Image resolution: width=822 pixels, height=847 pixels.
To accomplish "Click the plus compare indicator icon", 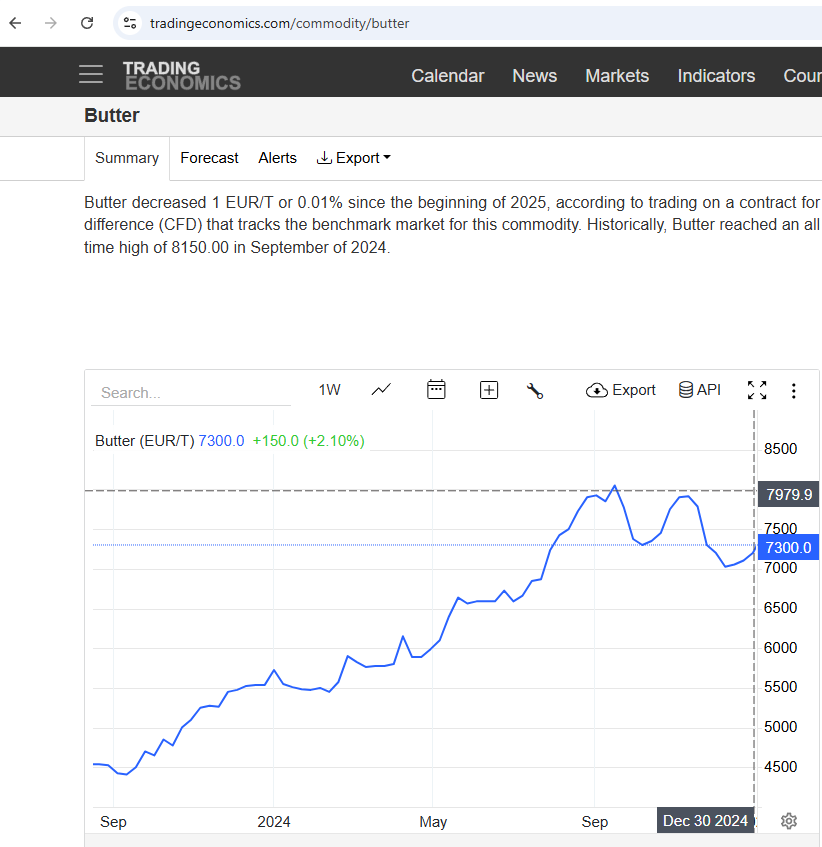I will (x=489, y=390).
